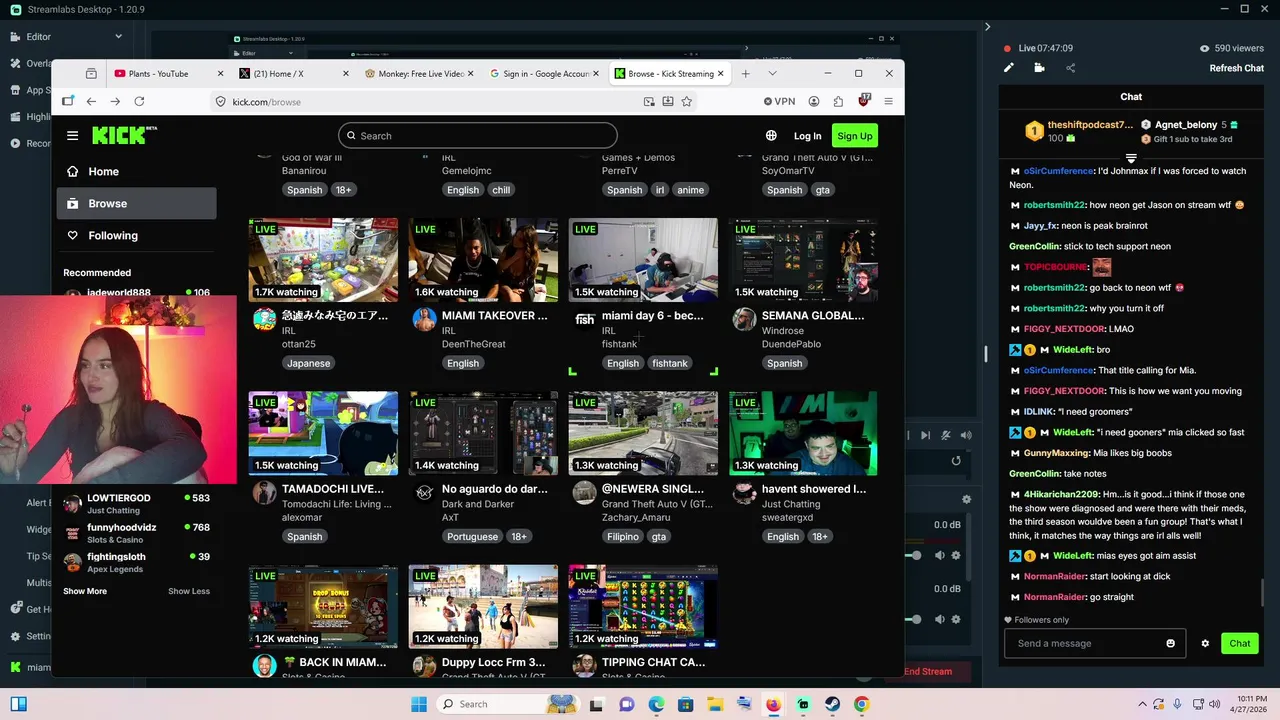
Task: Toggle the crossed-out mute icon in Streamlabs panel
Action: pos(946,435)
